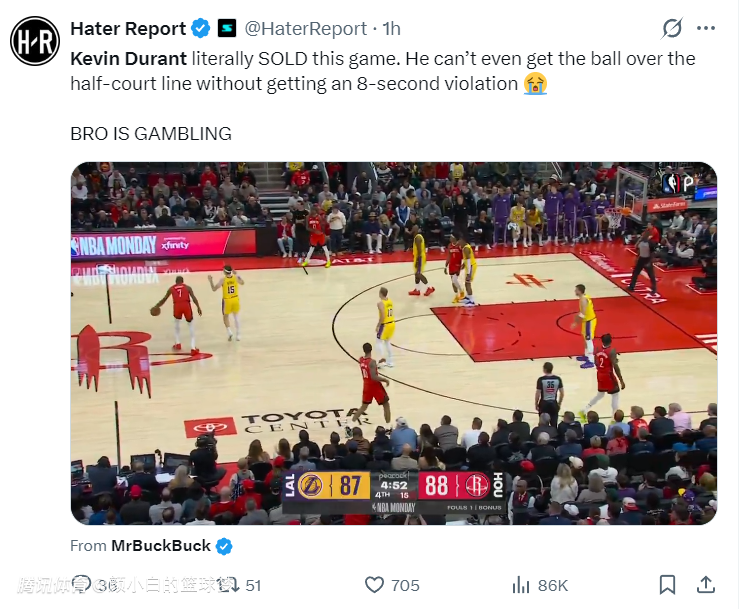This screenshot has width=741, height=609.
Task: Open the reply comment icon
Action: 83,584
